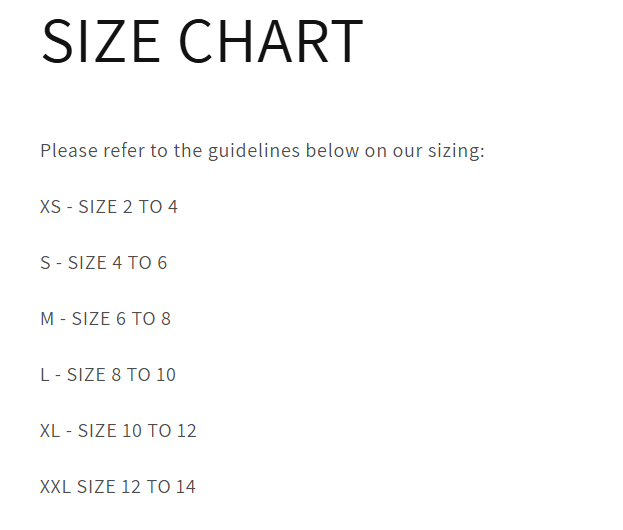Click the number 12 in the XL row

coord(187,431)
